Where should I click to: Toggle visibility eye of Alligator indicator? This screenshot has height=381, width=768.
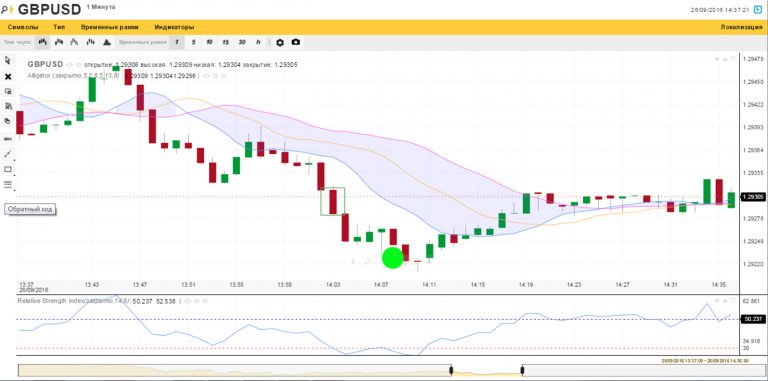207,76
